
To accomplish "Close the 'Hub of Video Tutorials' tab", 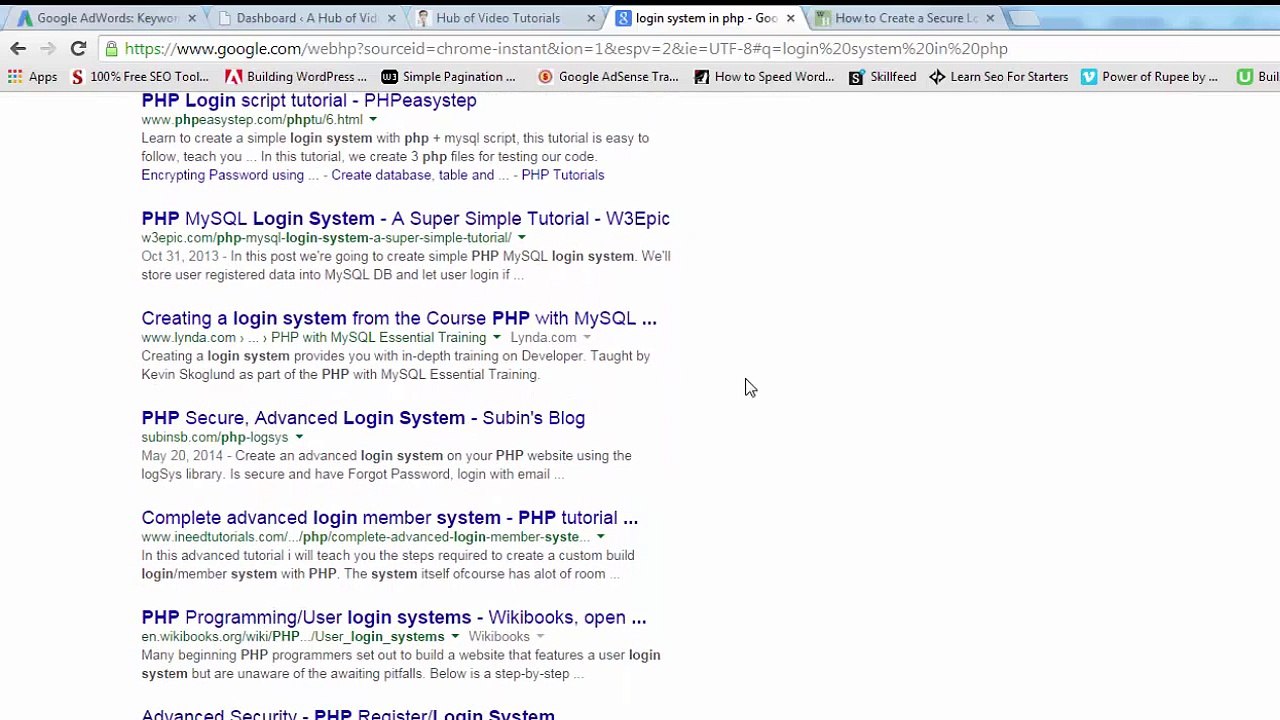I will click(x=591, y=18).
